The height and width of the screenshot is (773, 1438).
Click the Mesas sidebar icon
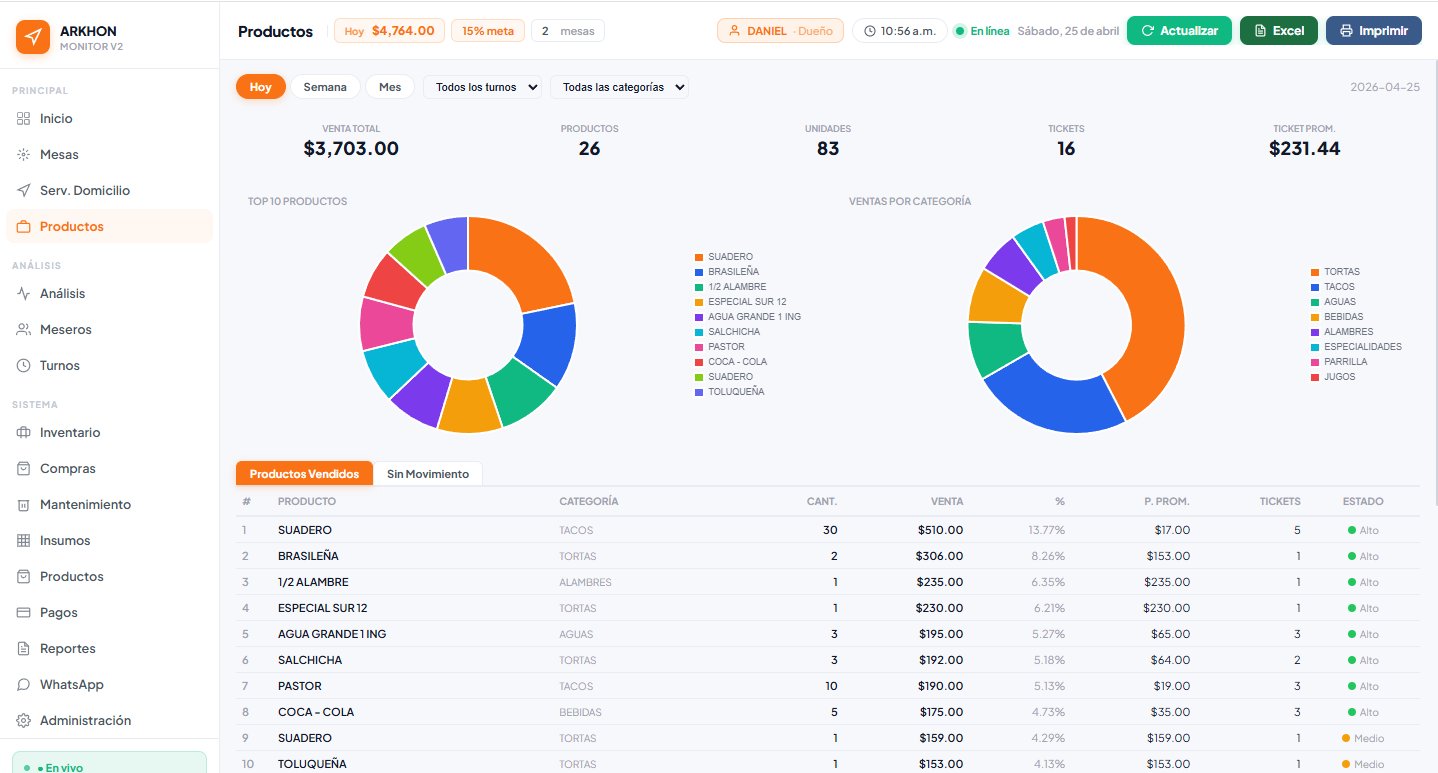click(24, 155)
